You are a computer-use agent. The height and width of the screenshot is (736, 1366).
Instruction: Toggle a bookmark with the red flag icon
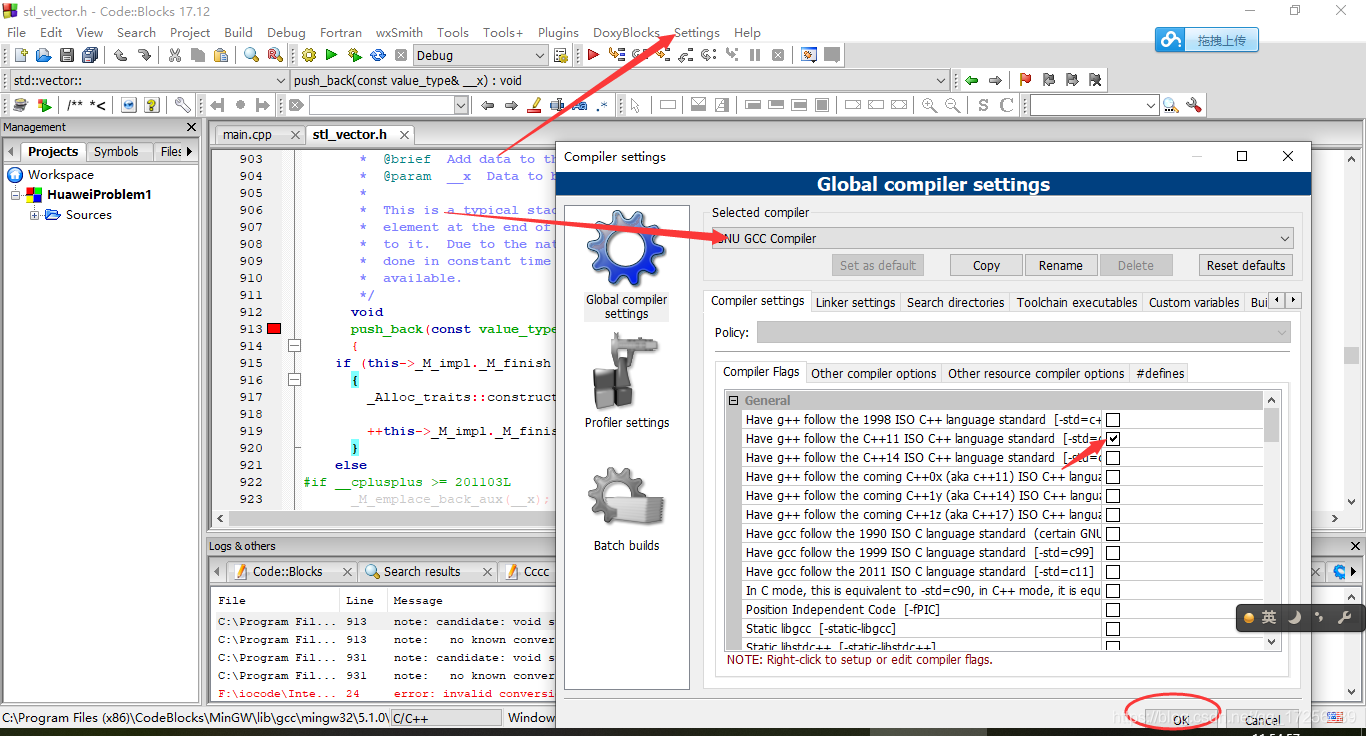[x=1025, y=80]
